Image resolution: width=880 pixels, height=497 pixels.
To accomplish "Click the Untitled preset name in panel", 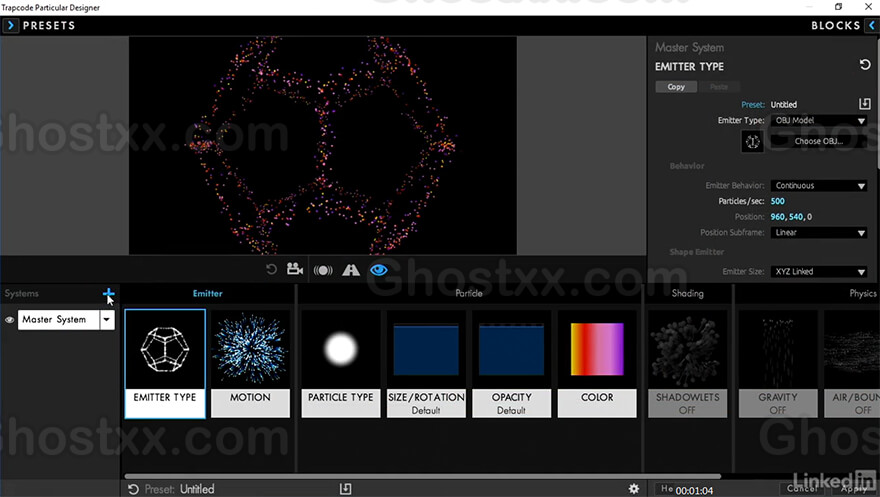I will 783,104.
